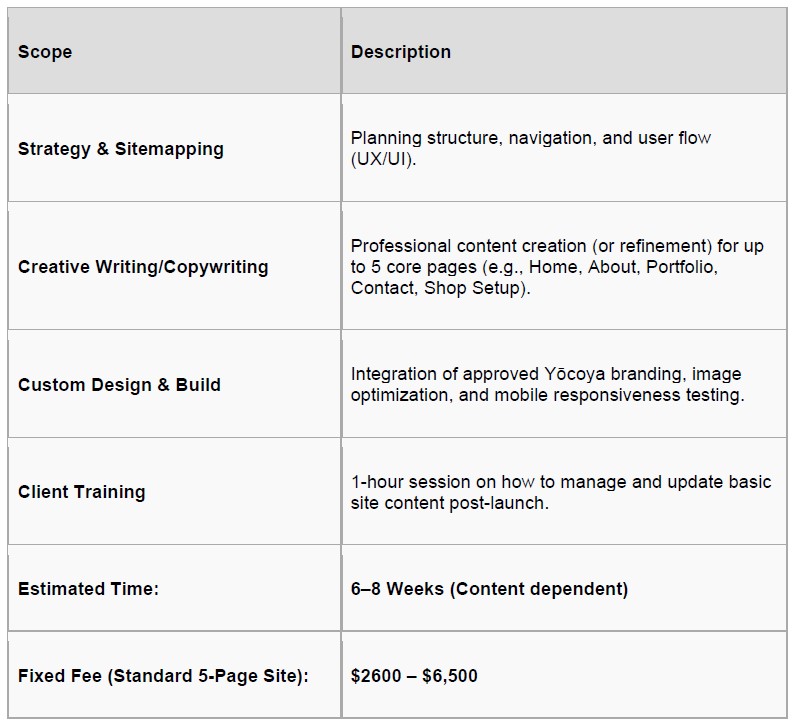Viewport: 796px width, 727px height.
Task: Click the Estimated Time label
Action: click(88, 589)
